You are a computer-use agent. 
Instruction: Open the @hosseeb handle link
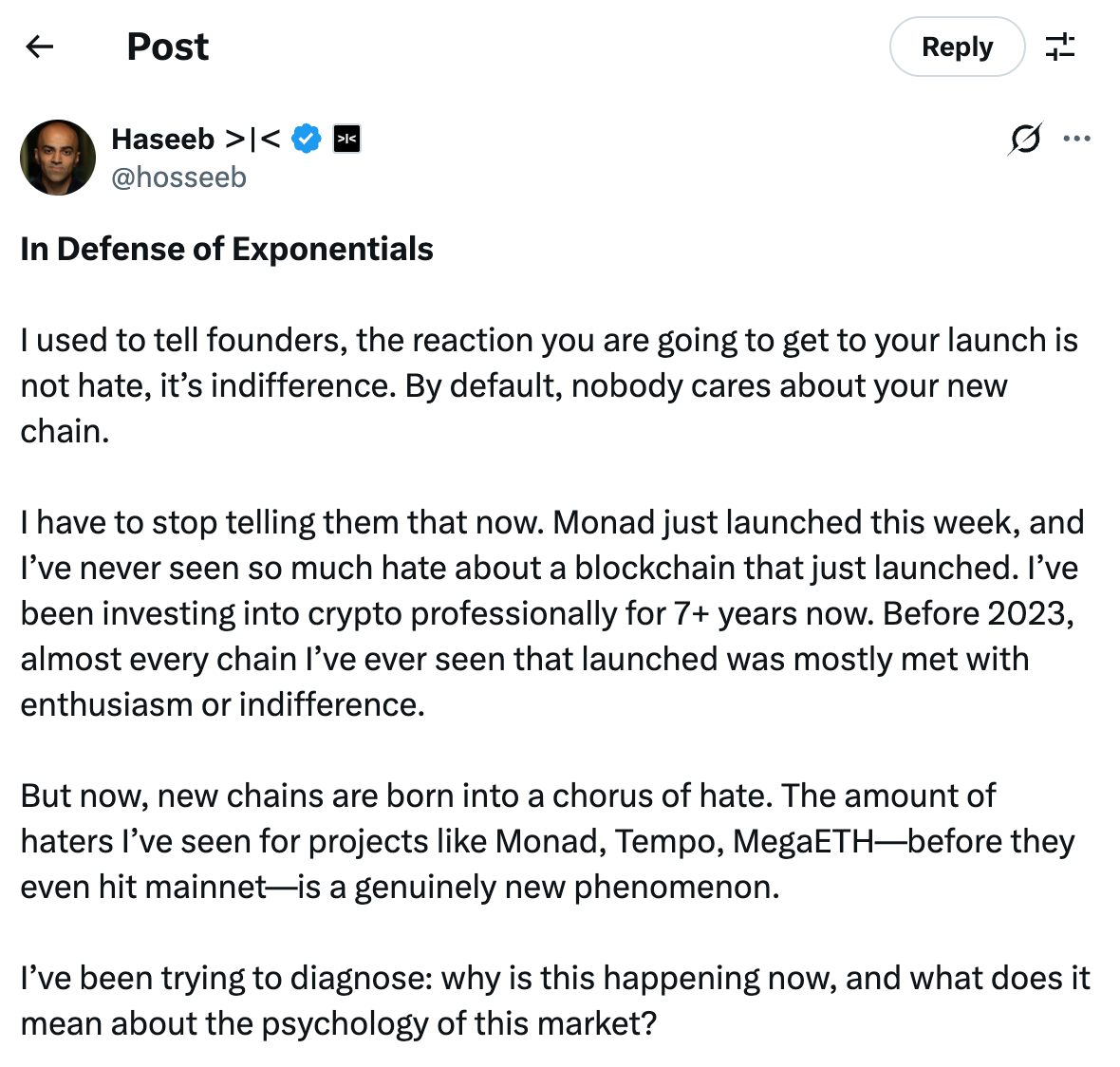coord(178,178)
